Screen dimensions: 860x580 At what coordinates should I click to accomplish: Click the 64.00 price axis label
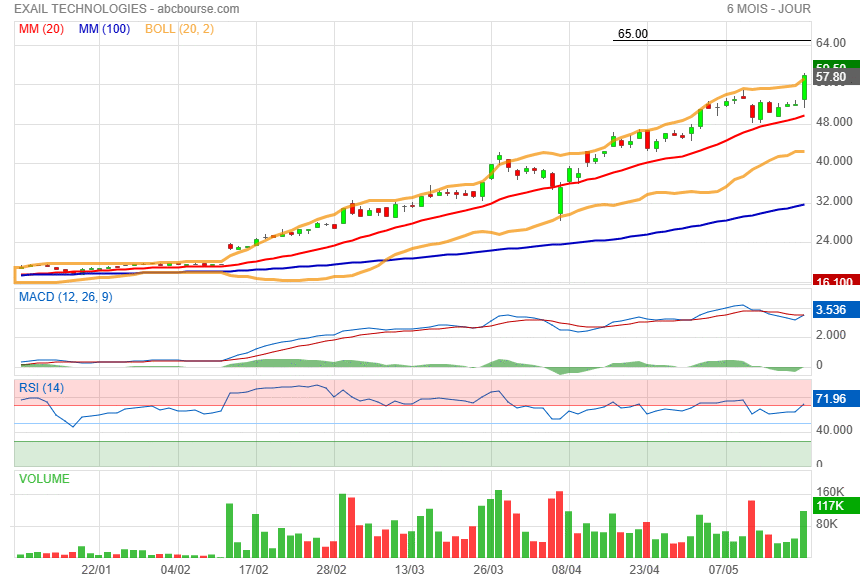(x=831, y=43)
